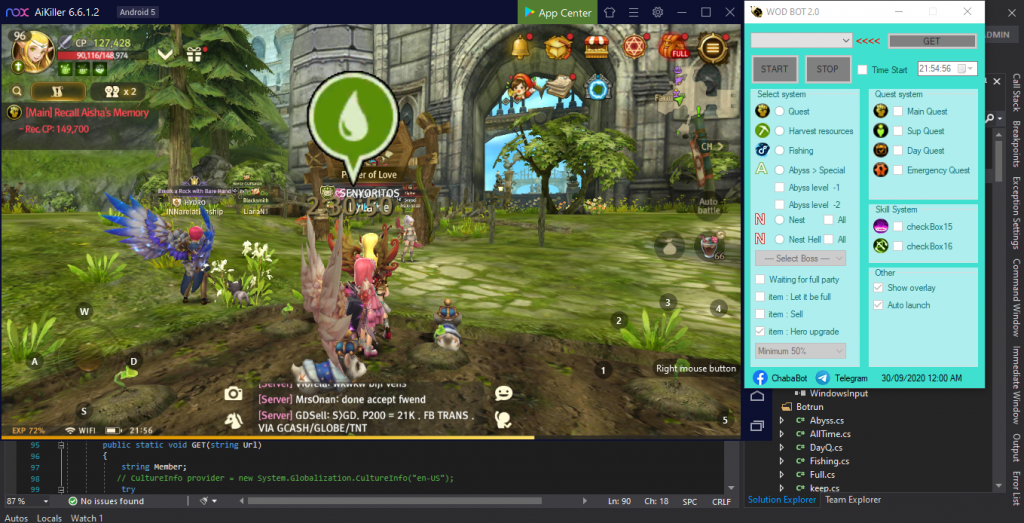Viewport: 1024px width, 523px height.
Task: Expand the Fishing.cs tree node
Action: coord(782,461)
